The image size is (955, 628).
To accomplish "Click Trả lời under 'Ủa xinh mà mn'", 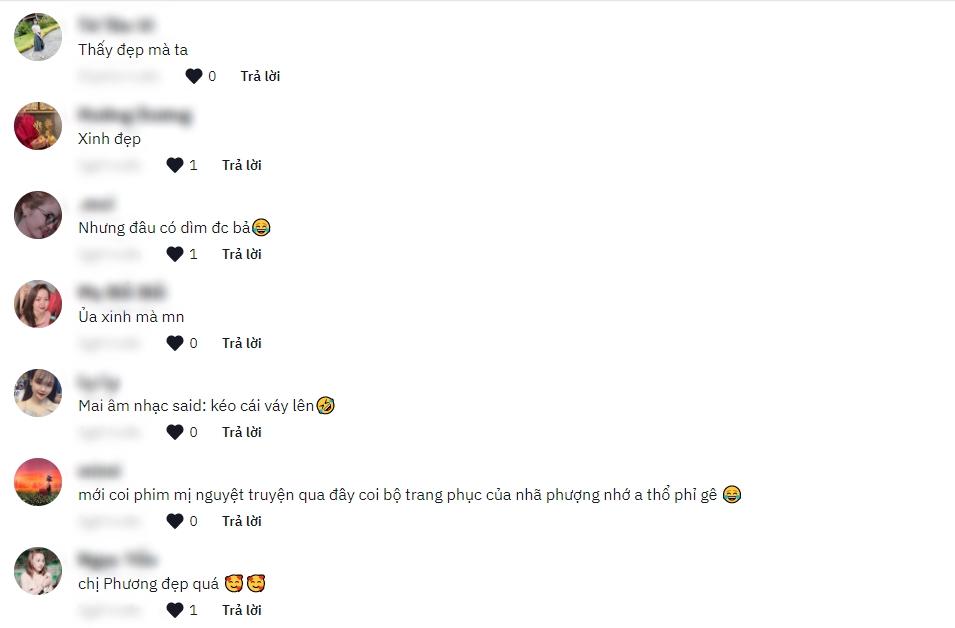I will coord(242,343).
